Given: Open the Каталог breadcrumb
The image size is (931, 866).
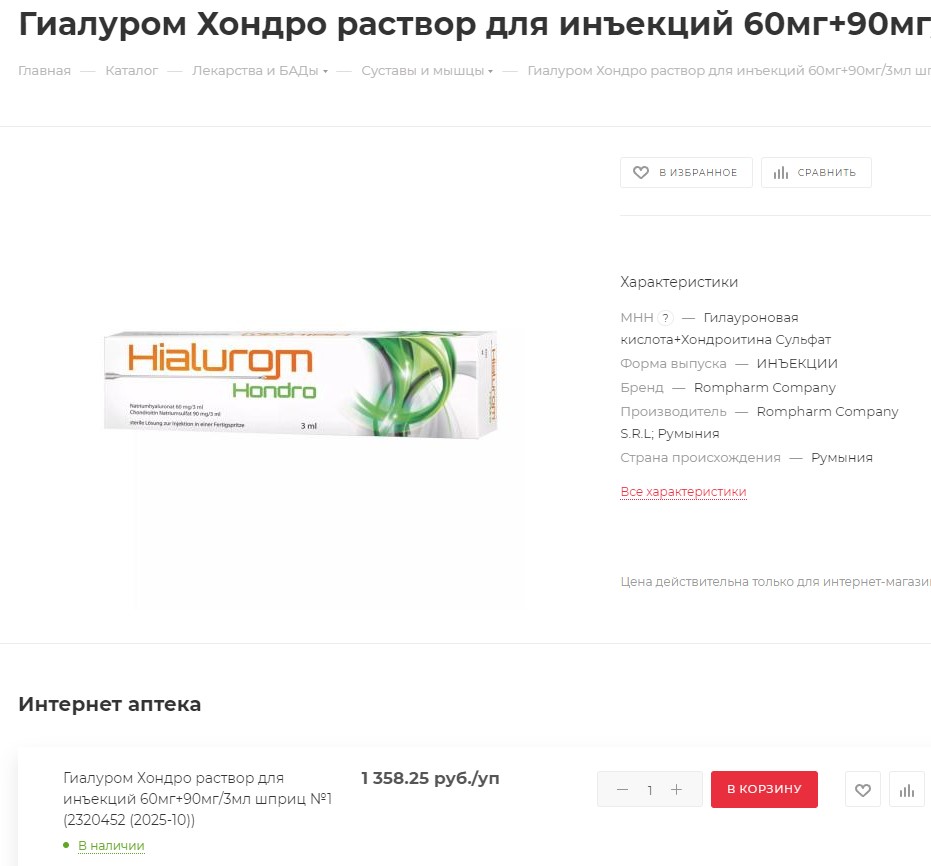Looking at the screenshot, I should click(132, 71).
